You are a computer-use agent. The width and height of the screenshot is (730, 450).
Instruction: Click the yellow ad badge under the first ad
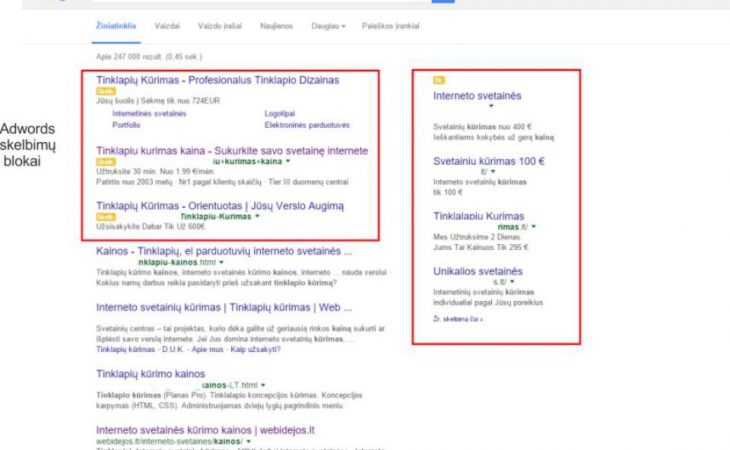(x=106, y=91)
